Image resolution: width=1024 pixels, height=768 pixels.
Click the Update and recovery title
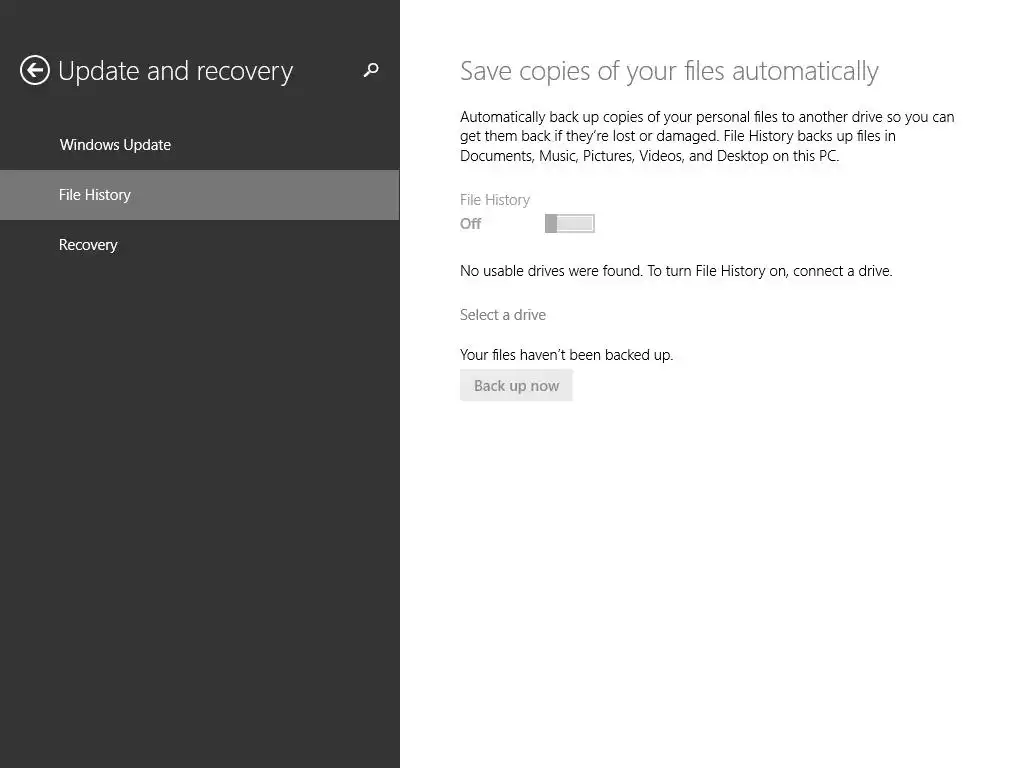click(175, 71)
